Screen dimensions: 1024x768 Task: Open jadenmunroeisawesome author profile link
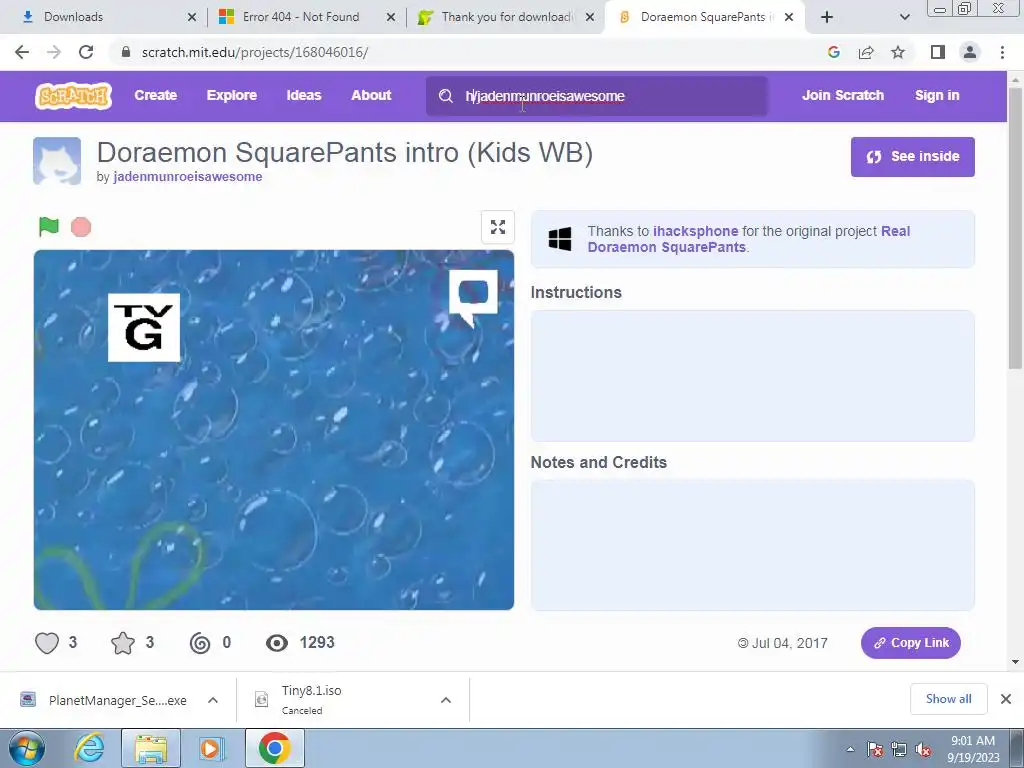tap(187, 176)
